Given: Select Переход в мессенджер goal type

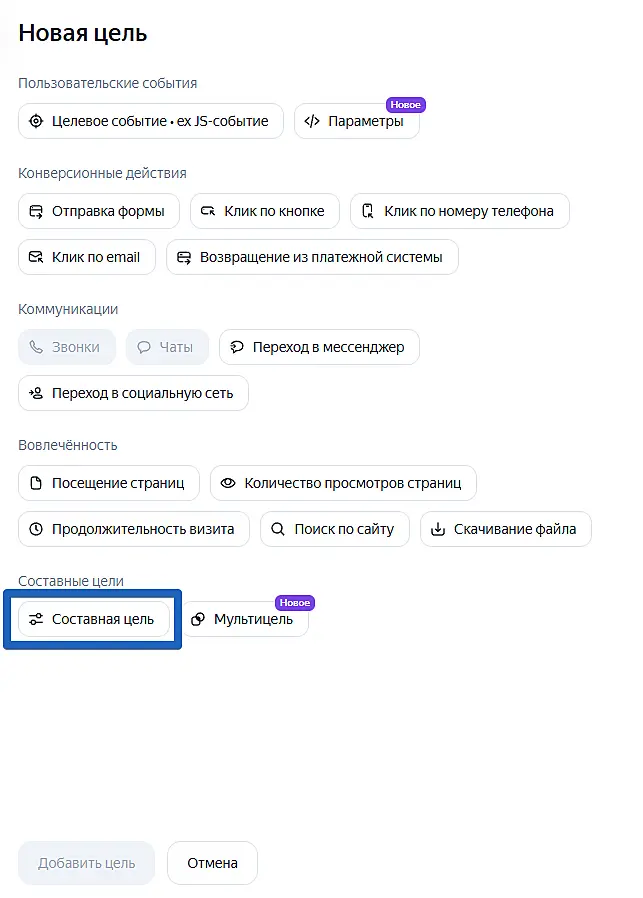Looking at the screenshot, I should pos(319,347).
